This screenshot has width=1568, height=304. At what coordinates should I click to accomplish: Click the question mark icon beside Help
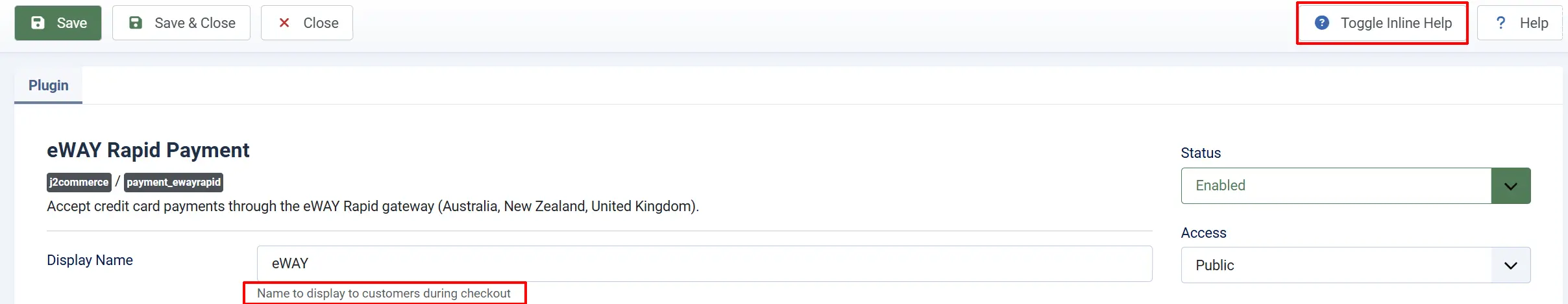click(1501, 23)
